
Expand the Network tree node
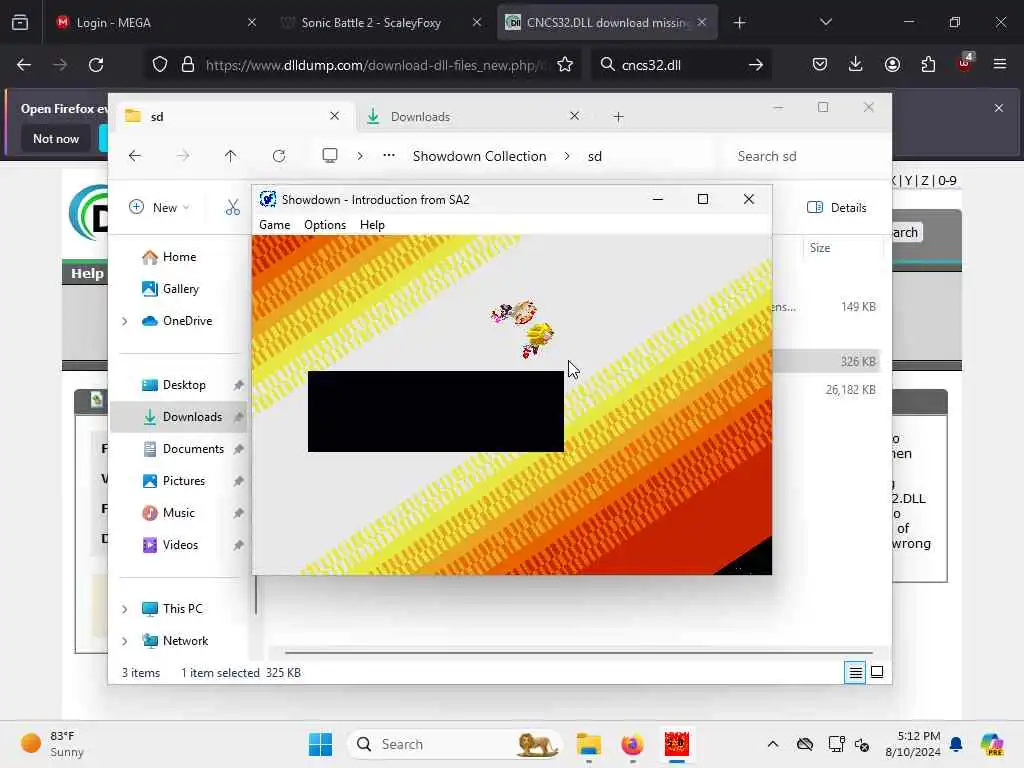click(x=125, y=641)
